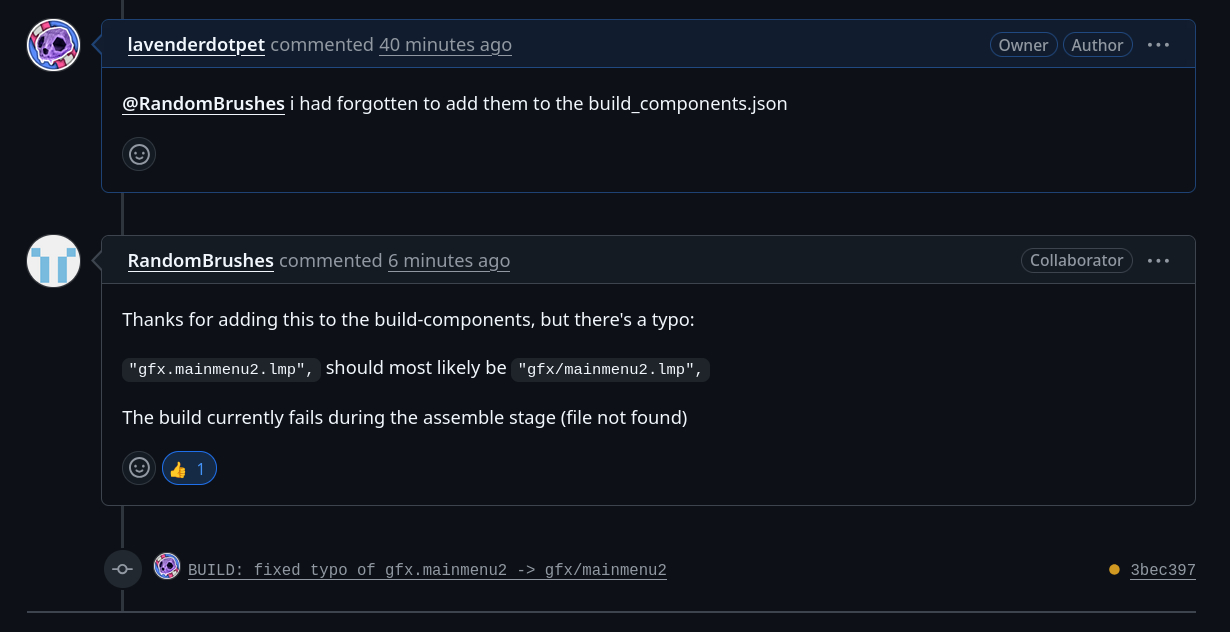
Task: Add emoji reaction to lavenderdotpet's comment
Action: pos(139,154)
